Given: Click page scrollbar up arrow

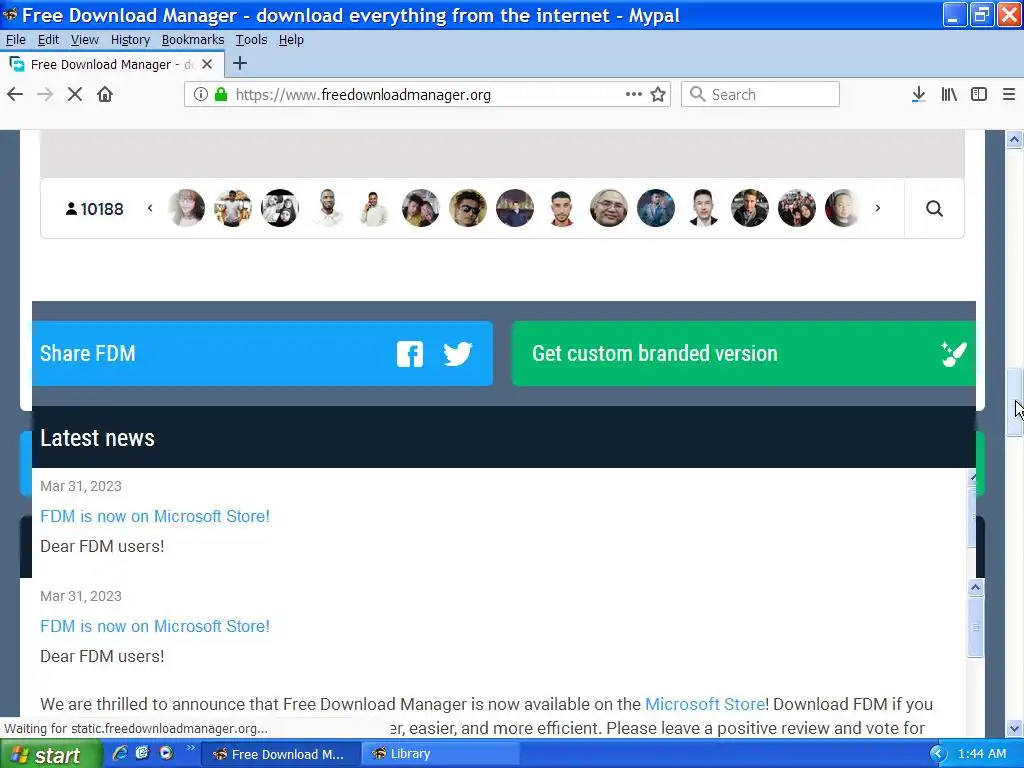Looking at the screenshot, I should click(x=1014, y=138).
